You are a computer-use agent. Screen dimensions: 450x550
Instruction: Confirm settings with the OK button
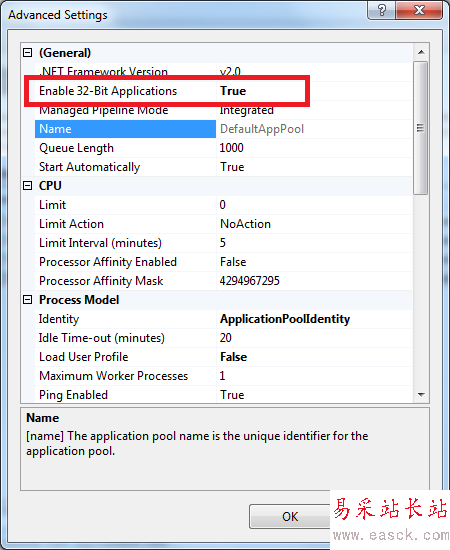[290, 516]
